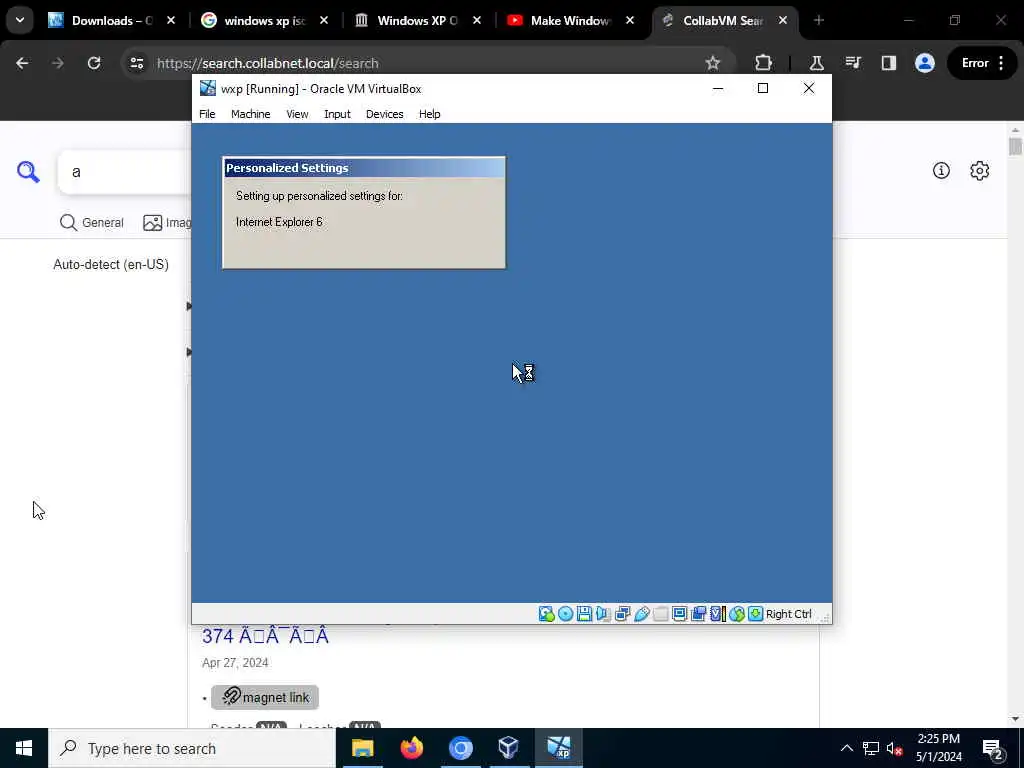Screen dimensions: 1024x768
Task: Close the 'windows xp iso' tab
Action: (324, 20)
